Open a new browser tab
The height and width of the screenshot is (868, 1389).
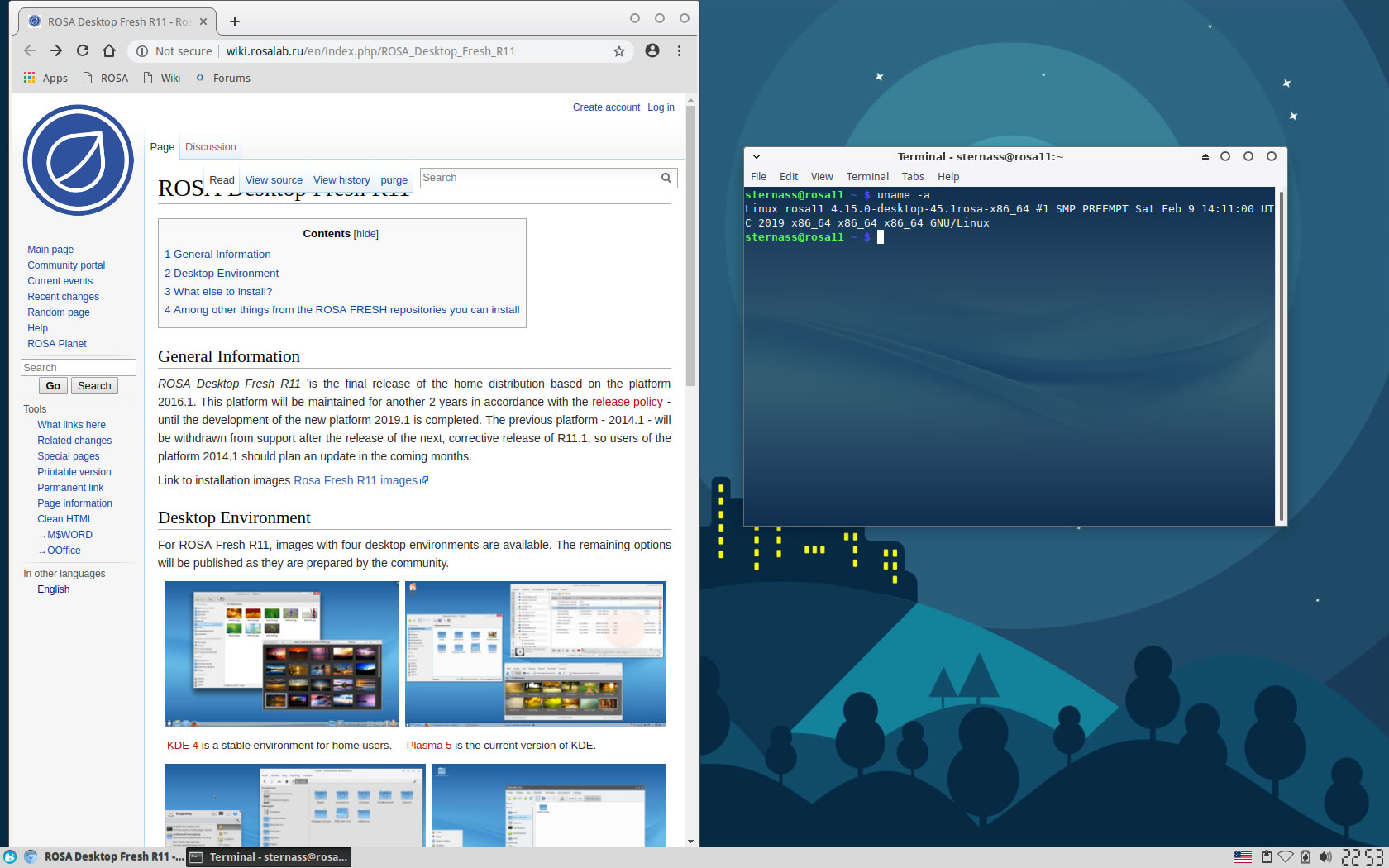(x=235, y=21)
